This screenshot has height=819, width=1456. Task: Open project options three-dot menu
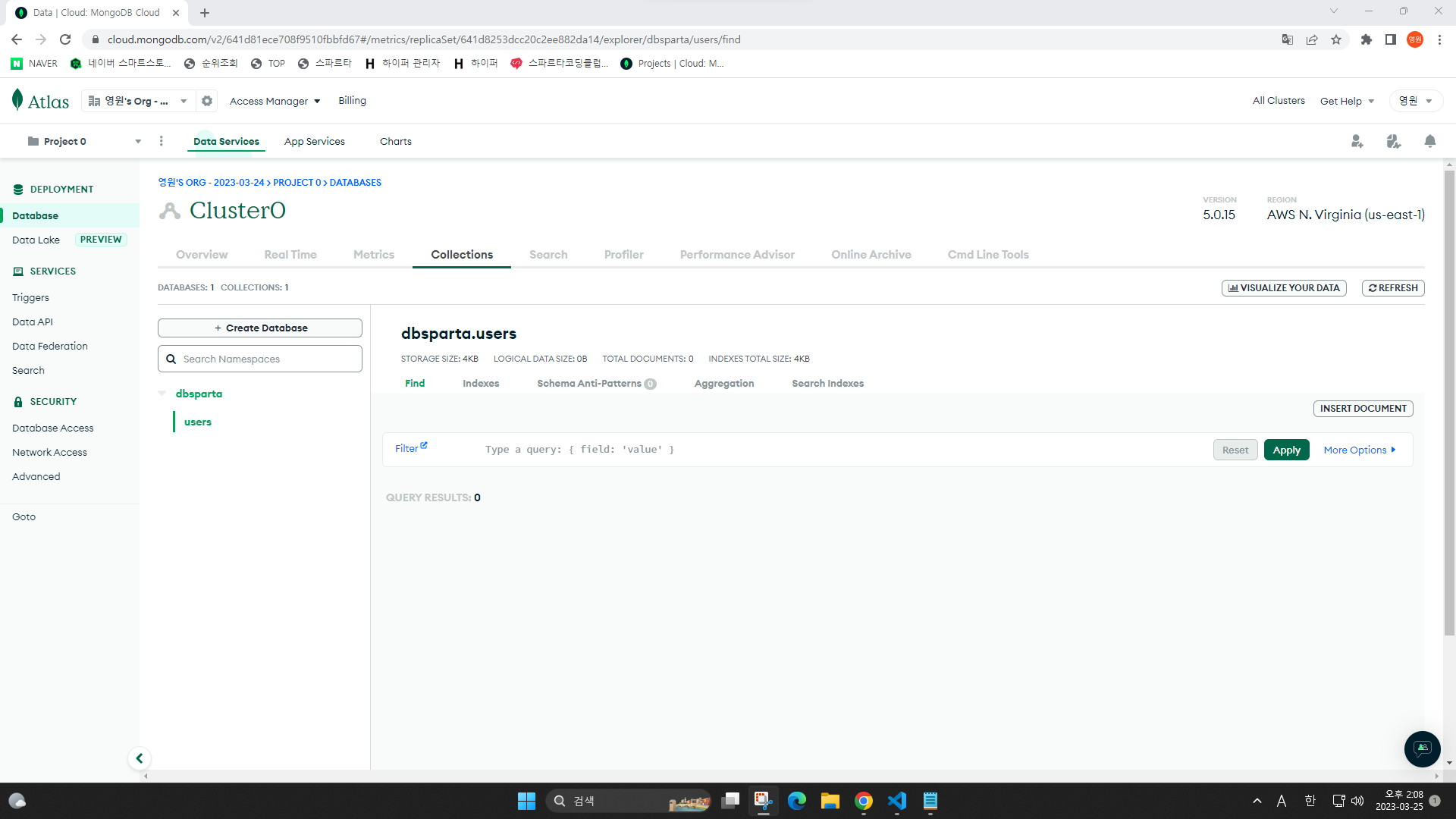point(161,141)
